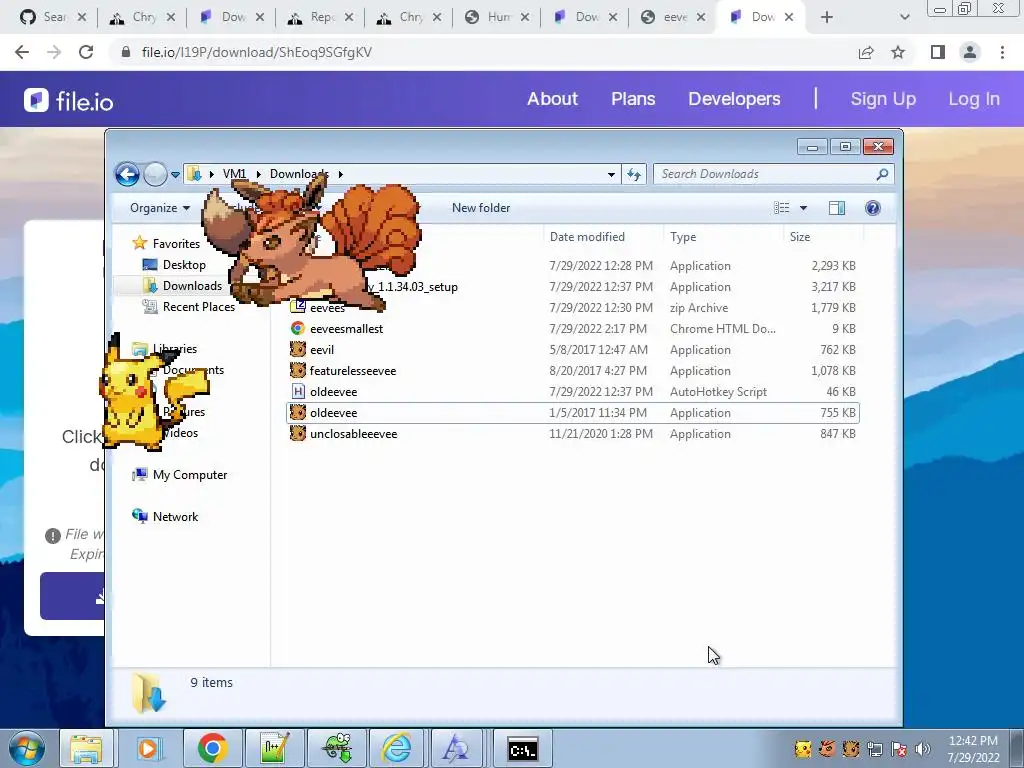Open Chrome from the taskbar
Viewport: 1024px width, 768px height.
coord(212,749)
